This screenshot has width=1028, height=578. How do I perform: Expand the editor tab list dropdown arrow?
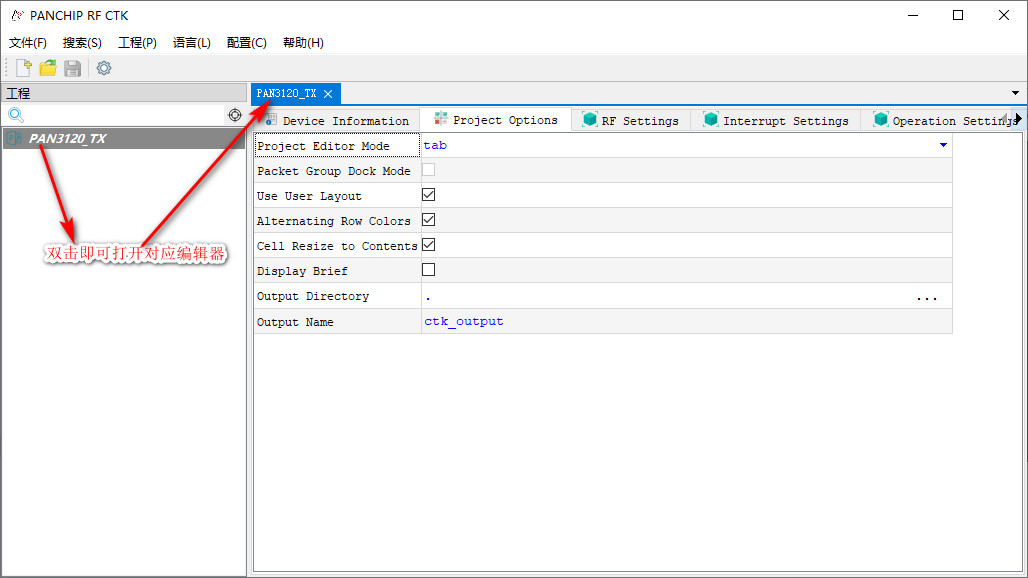(1016, 93)
